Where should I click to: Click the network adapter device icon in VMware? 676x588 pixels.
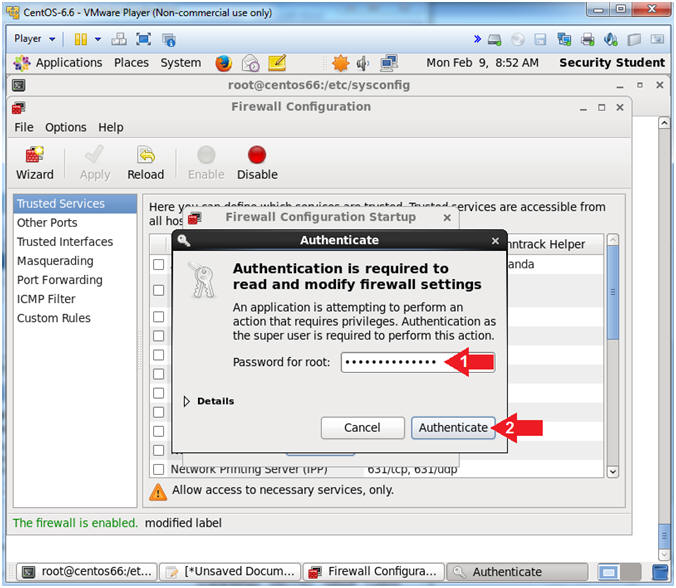(564, 39)
